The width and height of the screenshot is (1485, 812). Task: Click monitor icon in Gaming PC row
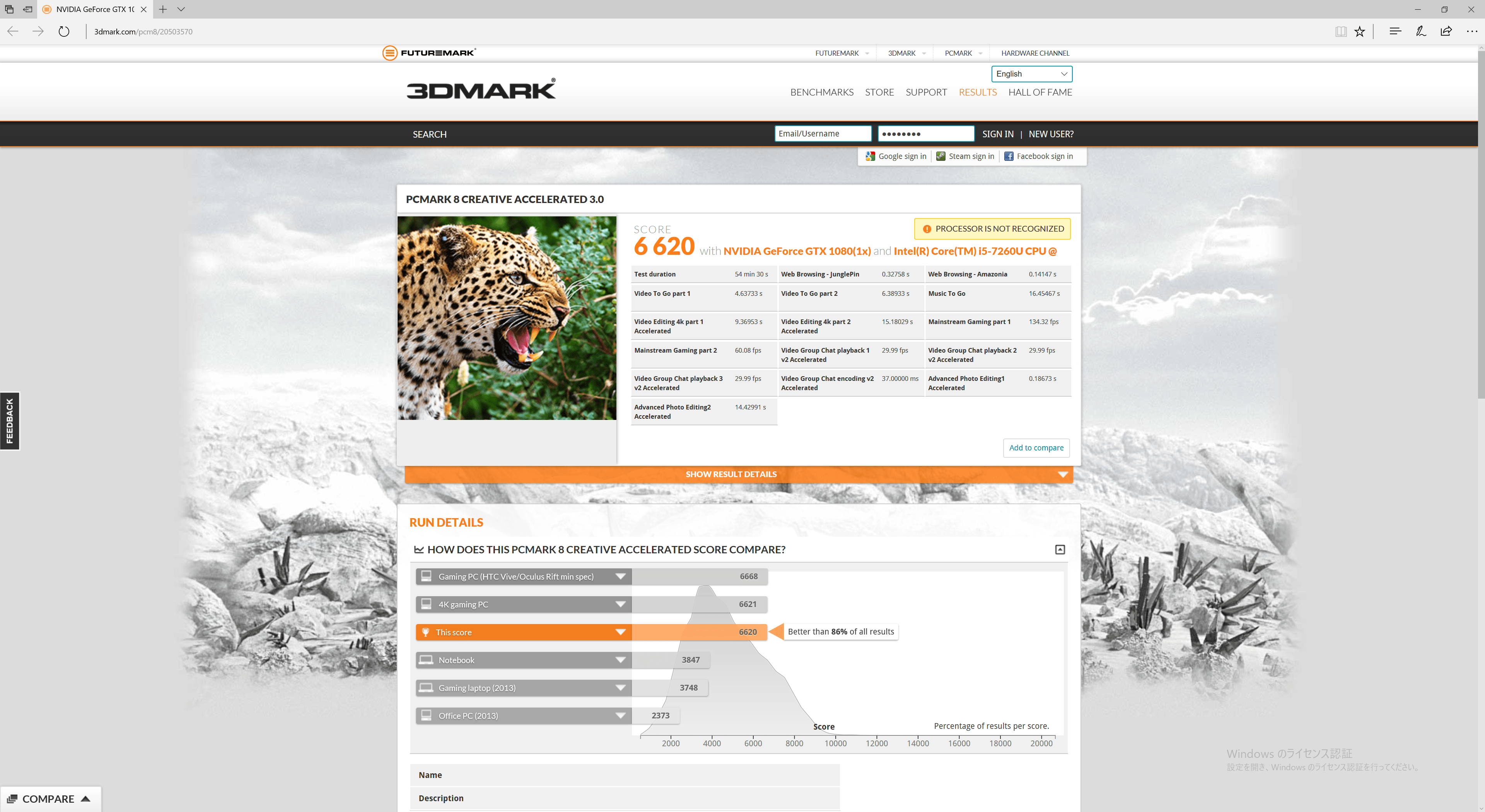426,576
